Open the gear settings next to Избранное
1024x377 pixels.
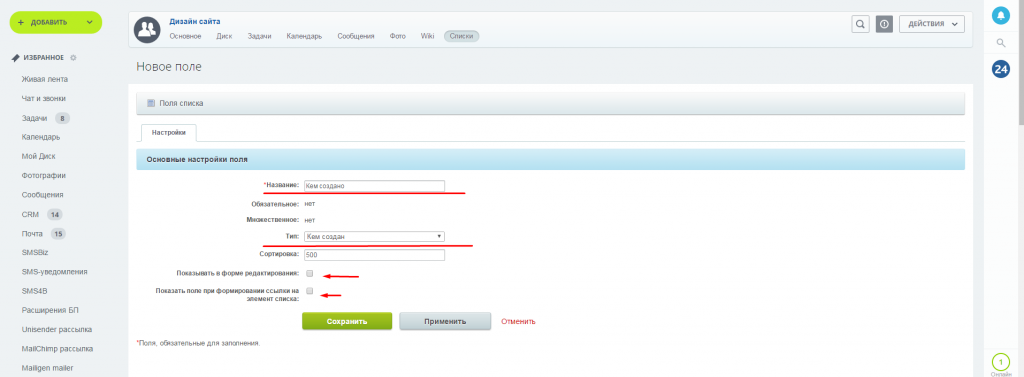click(73, 58)
